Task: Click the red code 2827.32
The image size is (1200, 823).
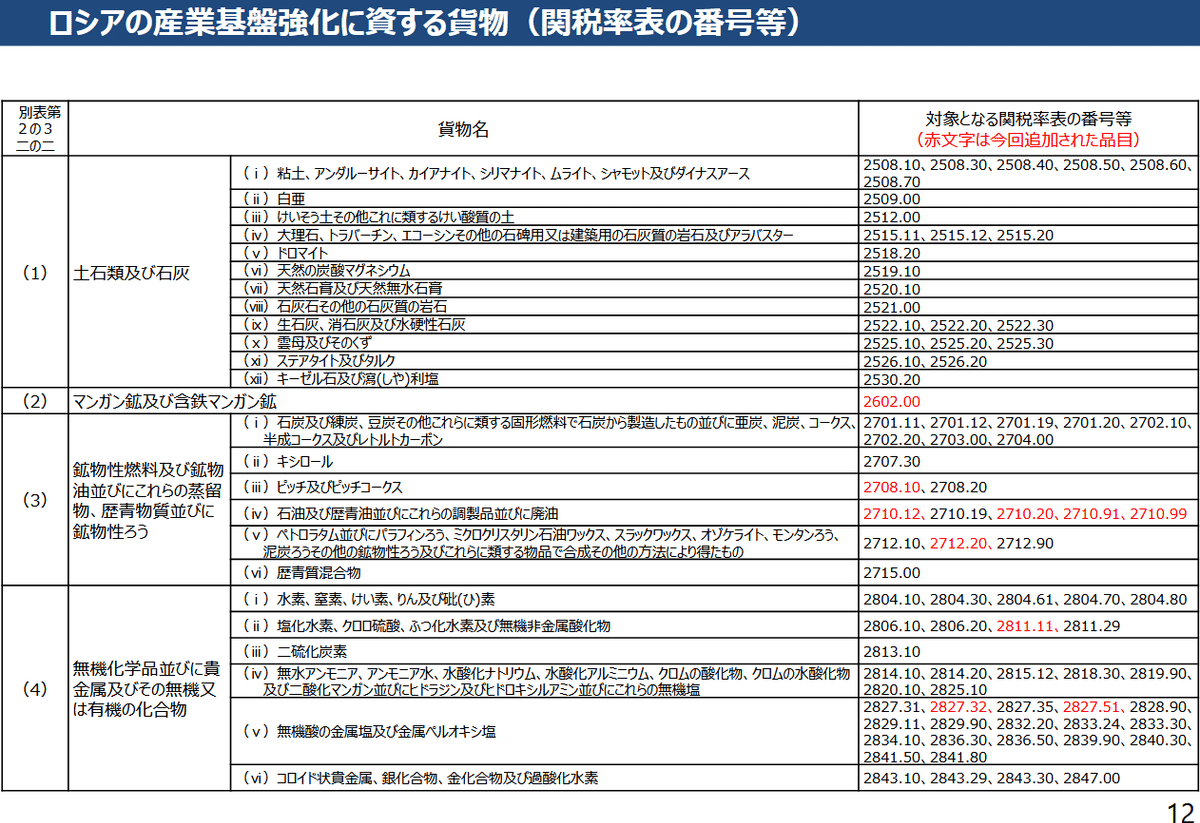Action: [958, 708]
